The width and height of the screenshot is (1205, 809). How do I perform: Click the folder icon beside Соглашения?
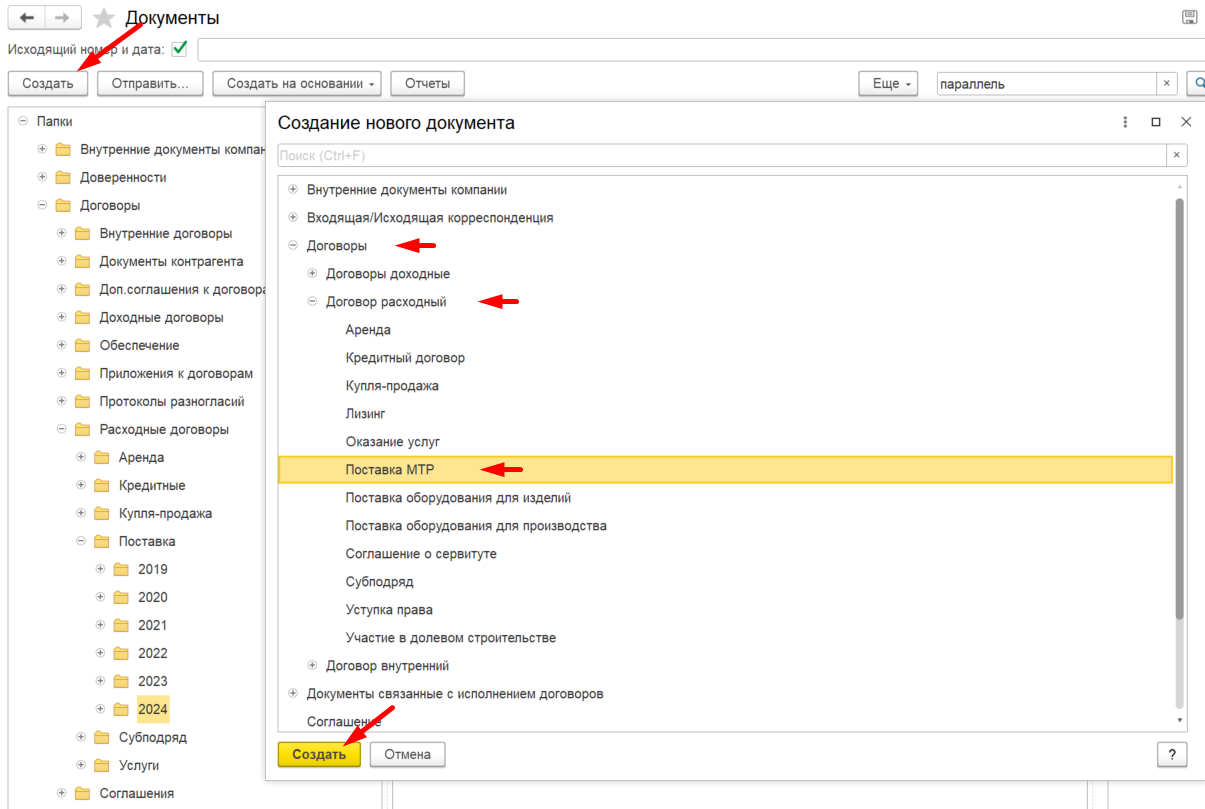tap(82, 793)
